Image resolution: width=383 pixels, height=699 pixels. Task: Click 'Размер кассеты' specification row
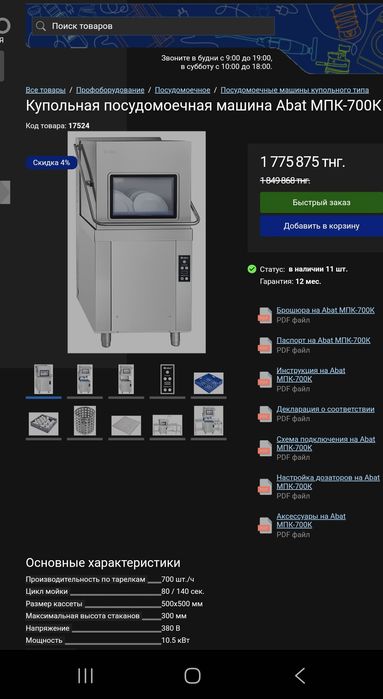click(x=114, y=604)
